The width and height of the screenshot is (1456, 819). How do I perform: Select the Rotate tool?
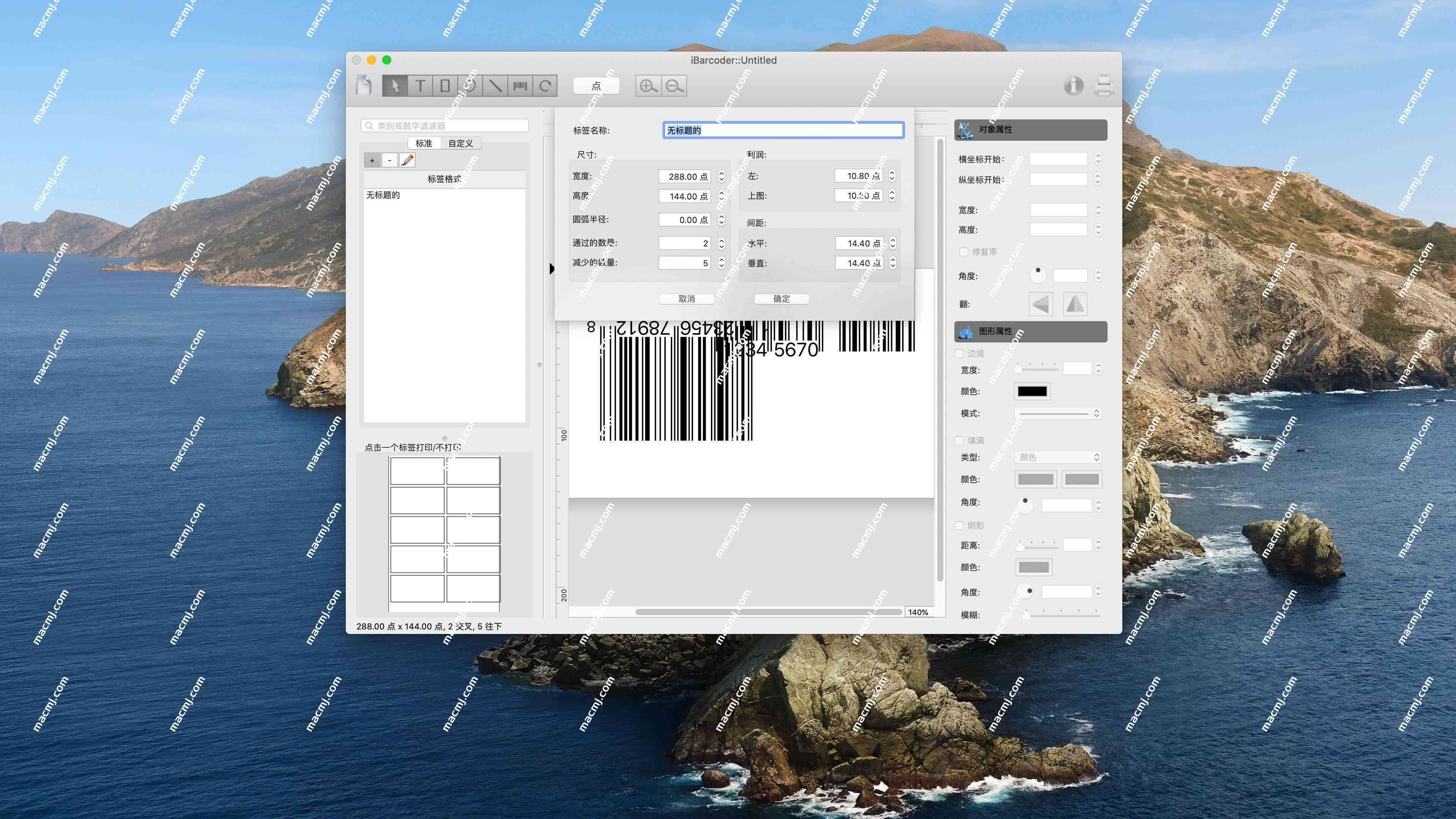pos(545,86)
